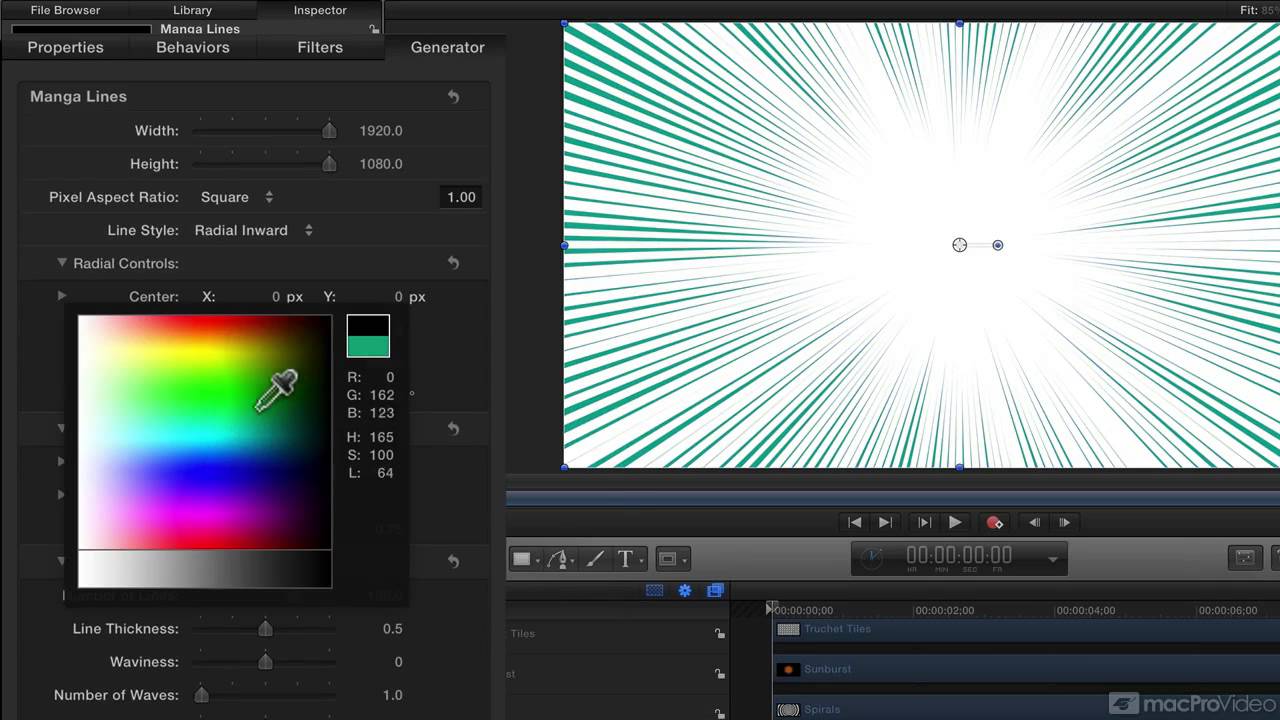Click the clock icon beside the timecode
The width and height of the screenshot is (1280, 720).
(872, 558)
